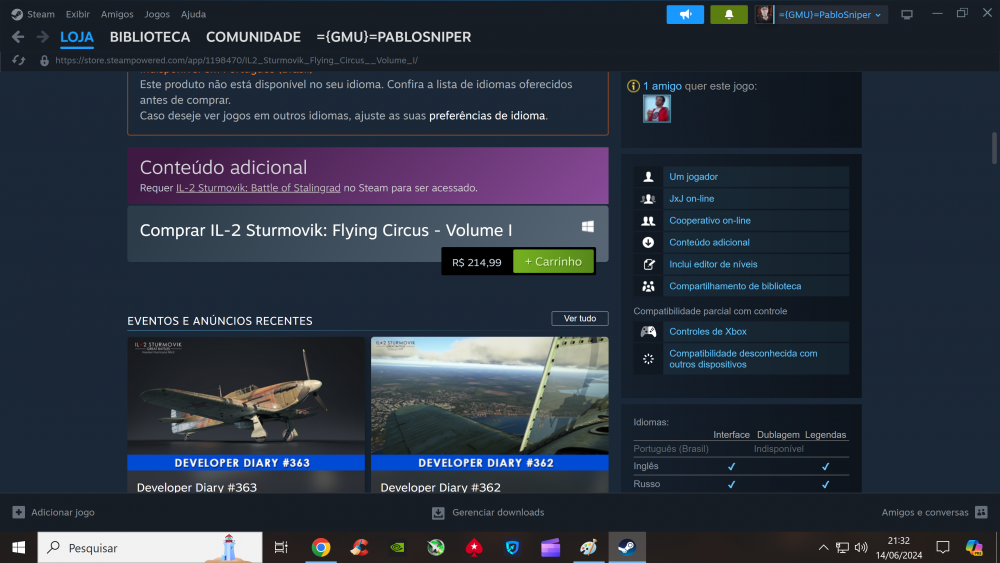Open the Exibir menu
This screenshot has height=563, width=1000.
click(78, 14)
